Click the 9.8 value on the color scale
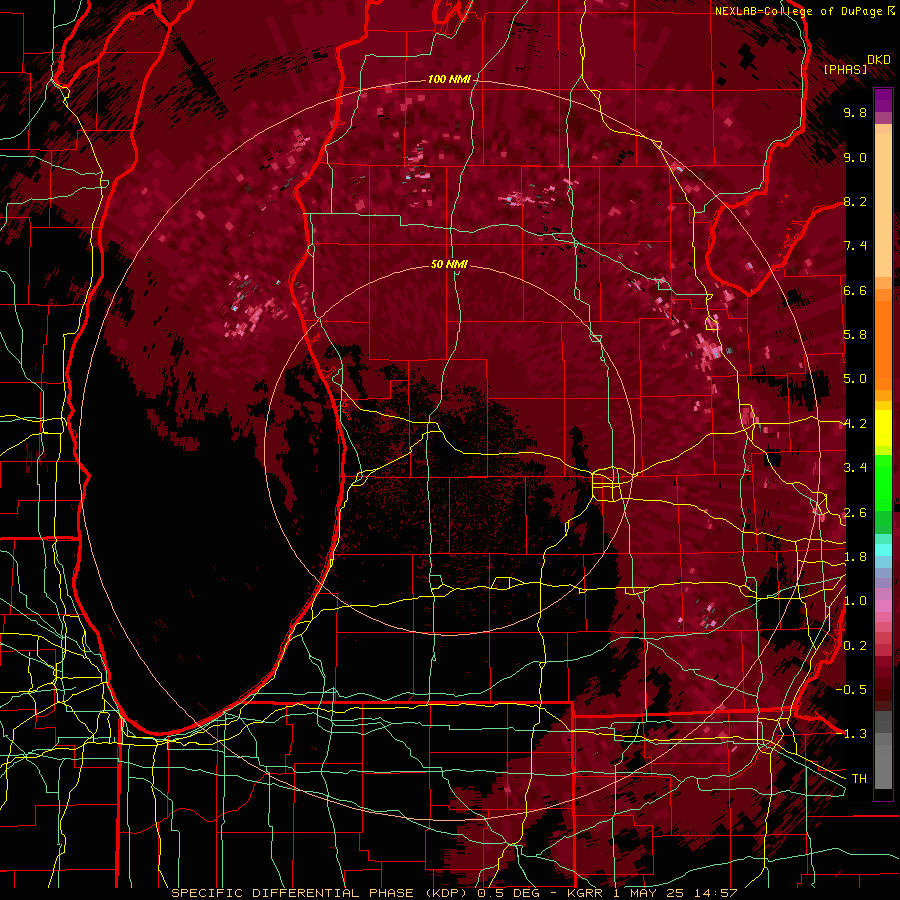 click(855, 112)
